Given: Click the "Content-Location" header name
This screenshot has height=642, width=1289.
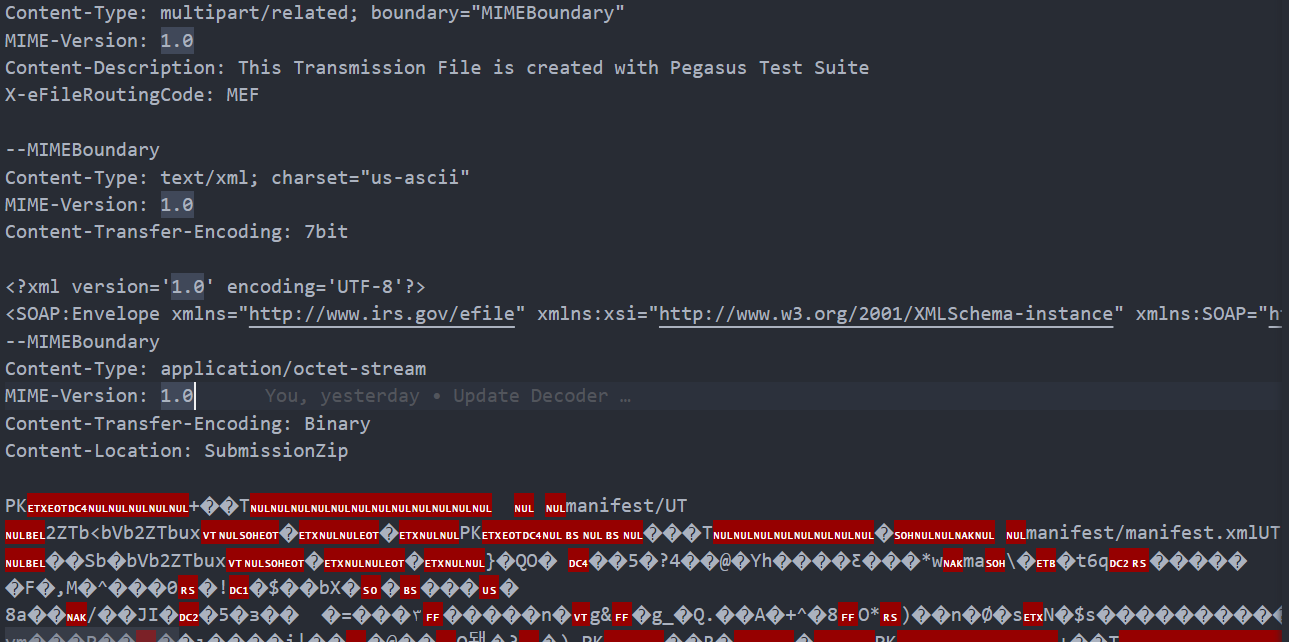Looking at the screenshot, I should pos(94,451).
